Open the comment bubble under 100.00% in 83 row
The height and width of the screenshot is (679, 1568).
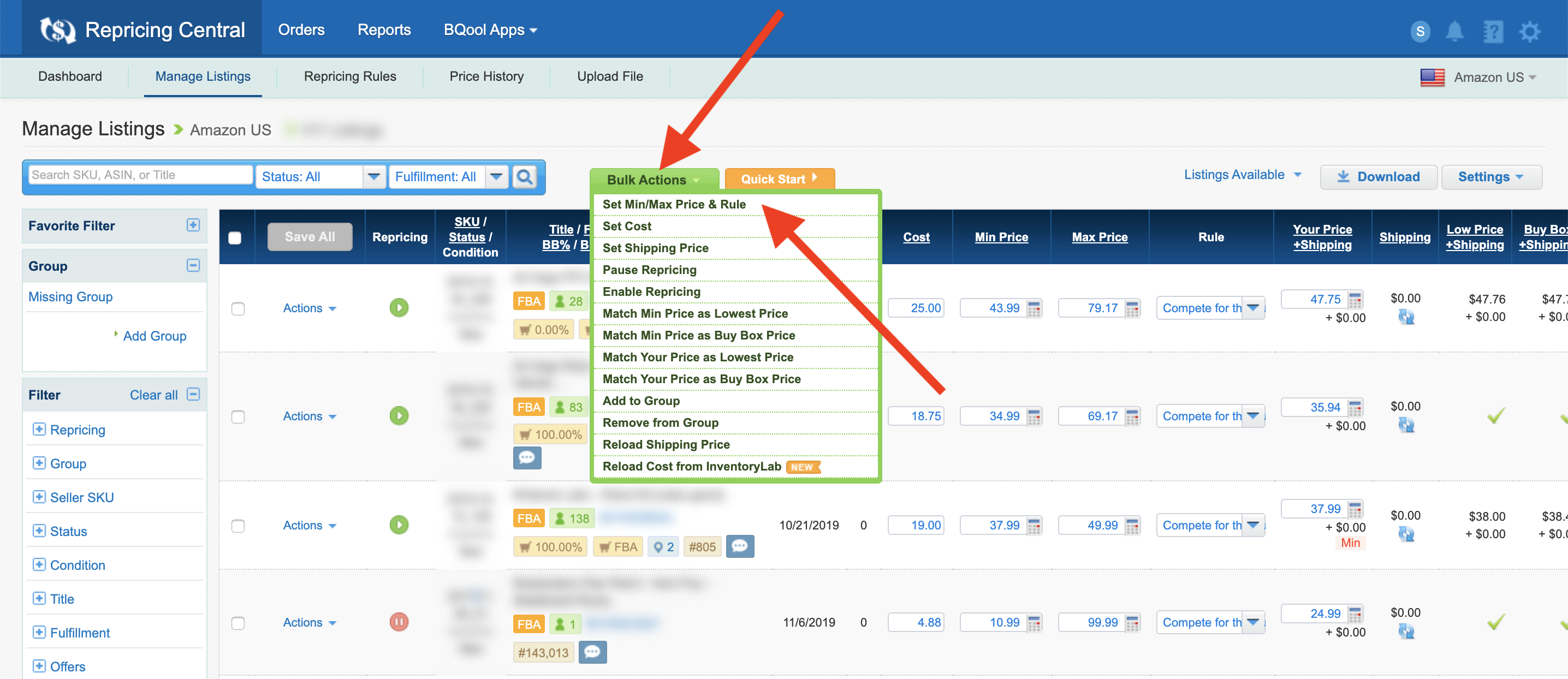click(x=526, y=457)
